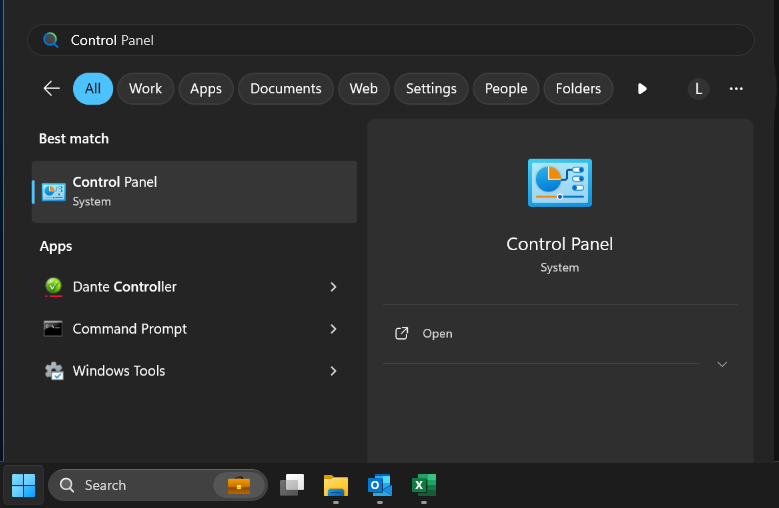This screenshot has width=779, height=508.
Task: Switch to the People filter tab
Action: tap(506, 89)
